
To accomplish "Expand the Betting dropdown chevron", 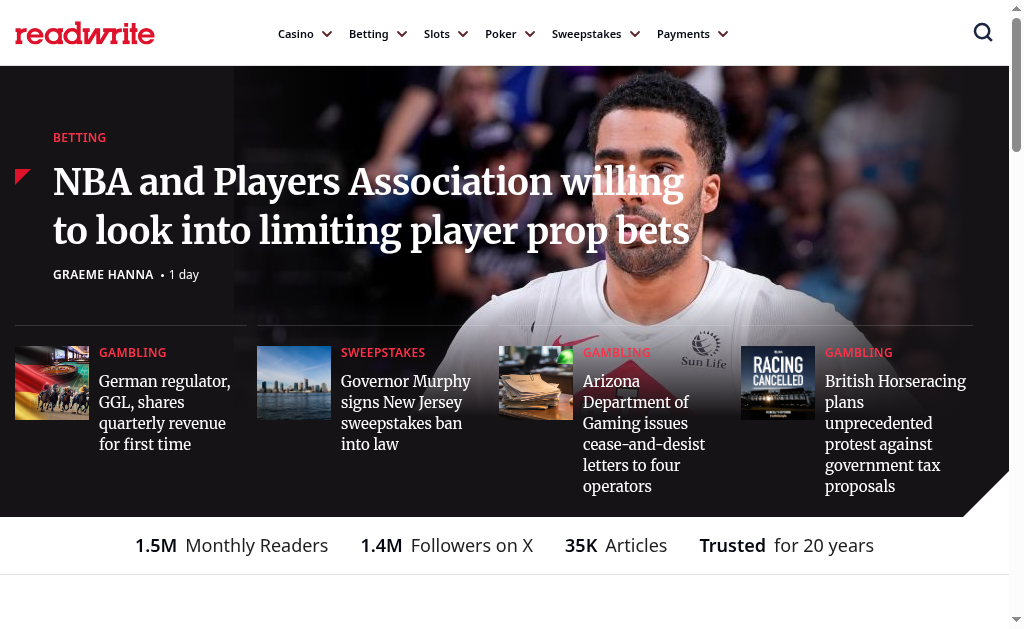I will (x=402, y=34).
